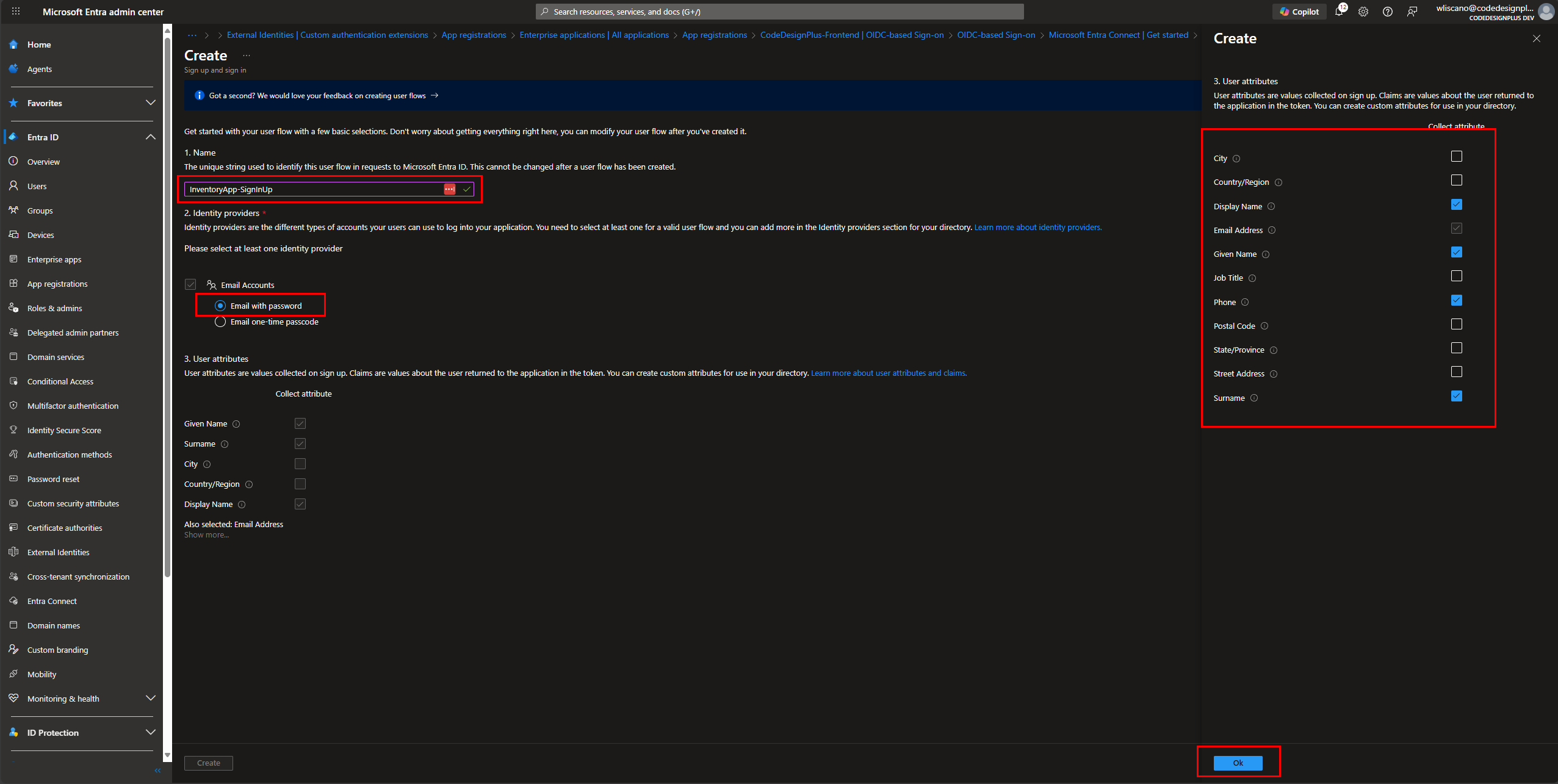1558x784 pixels.
Task: Open the settings gear icon
Action: (x=1363, y=12)
